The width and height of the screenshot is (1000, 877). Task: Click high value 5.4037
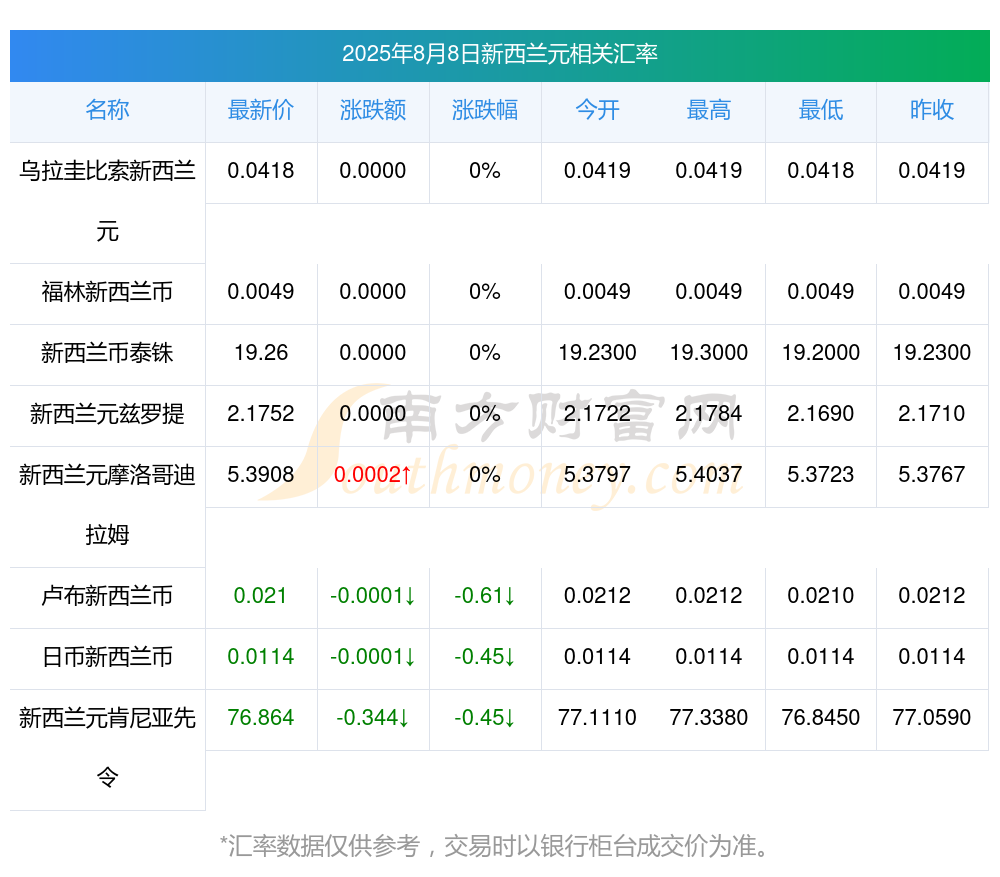pos(709,474)
